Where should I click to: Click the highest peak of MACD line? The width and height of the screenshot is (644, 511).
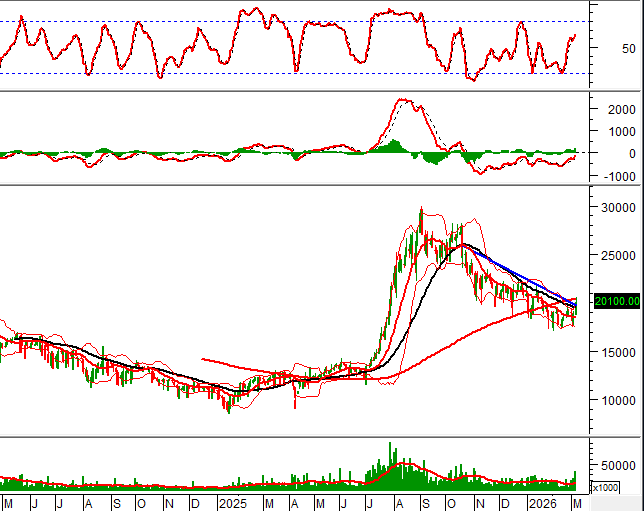(x=405, y=100)
